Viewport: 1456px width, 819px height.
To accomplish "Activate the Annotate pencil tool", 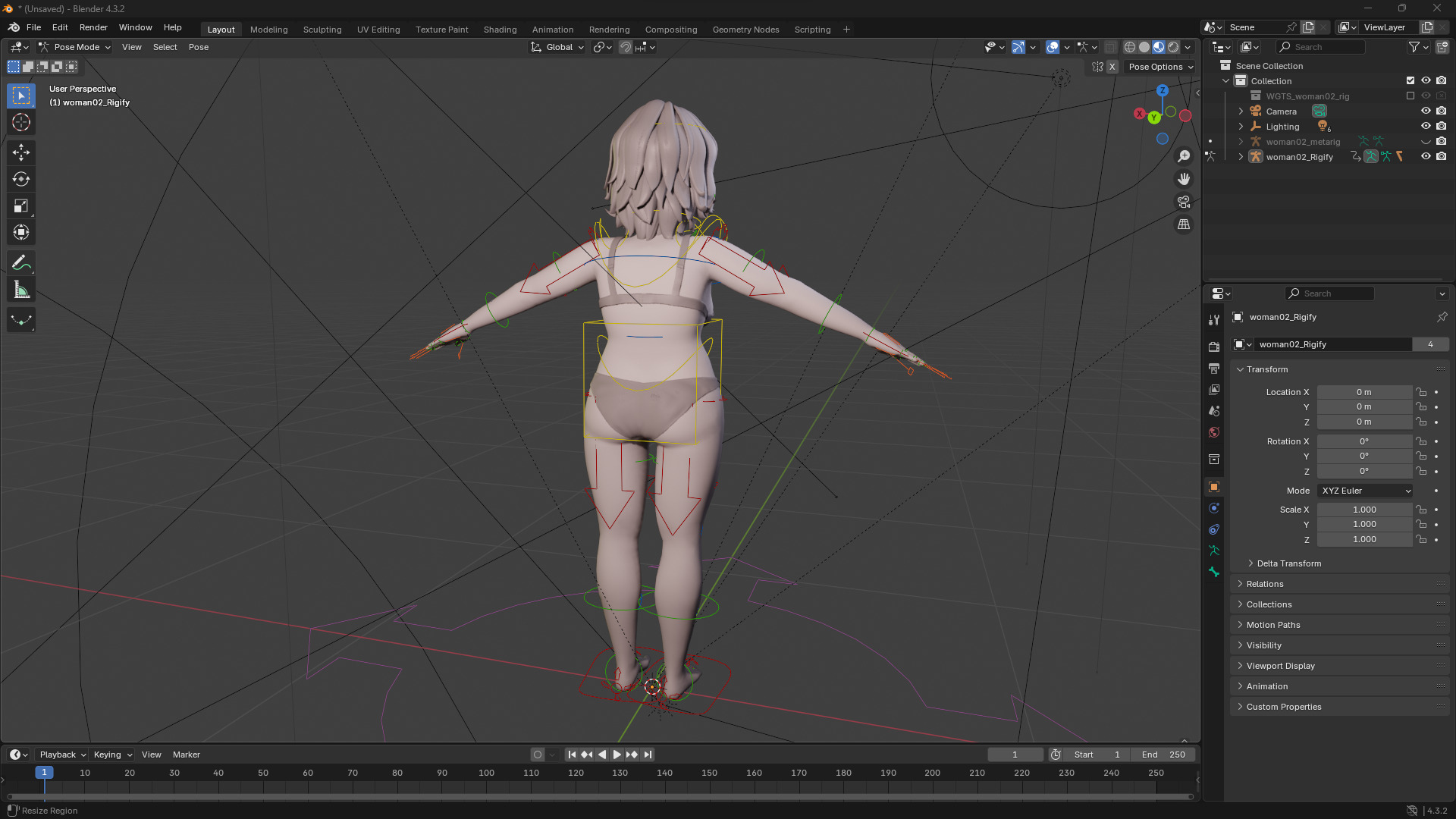I will coord(20,263).
